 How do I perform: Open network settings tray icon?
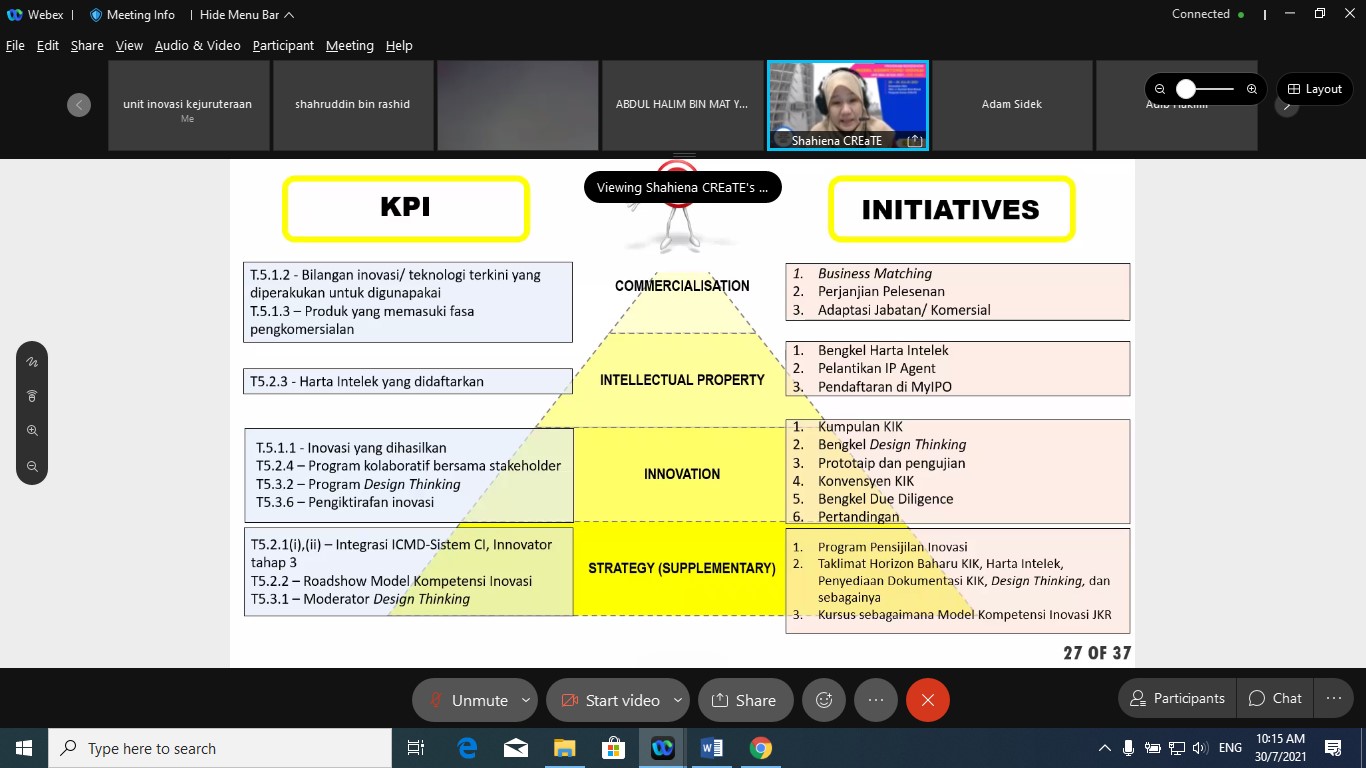click(x=1177, y=748)
